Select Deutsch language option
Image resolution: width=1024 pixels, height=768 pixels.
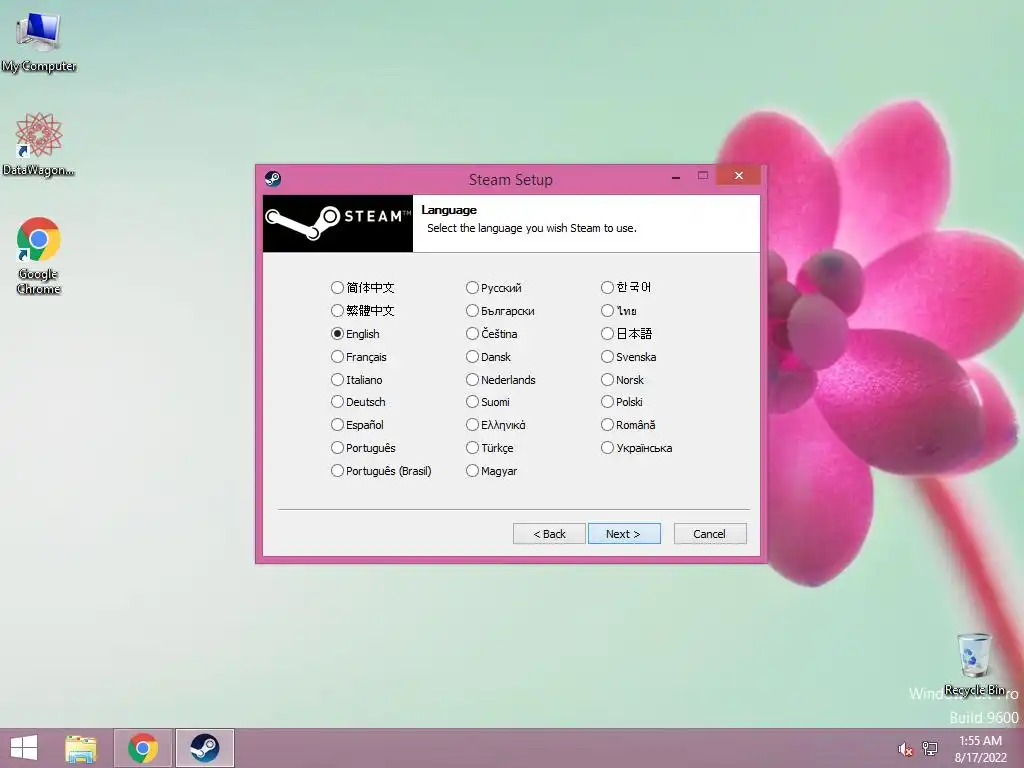[358, 402]
